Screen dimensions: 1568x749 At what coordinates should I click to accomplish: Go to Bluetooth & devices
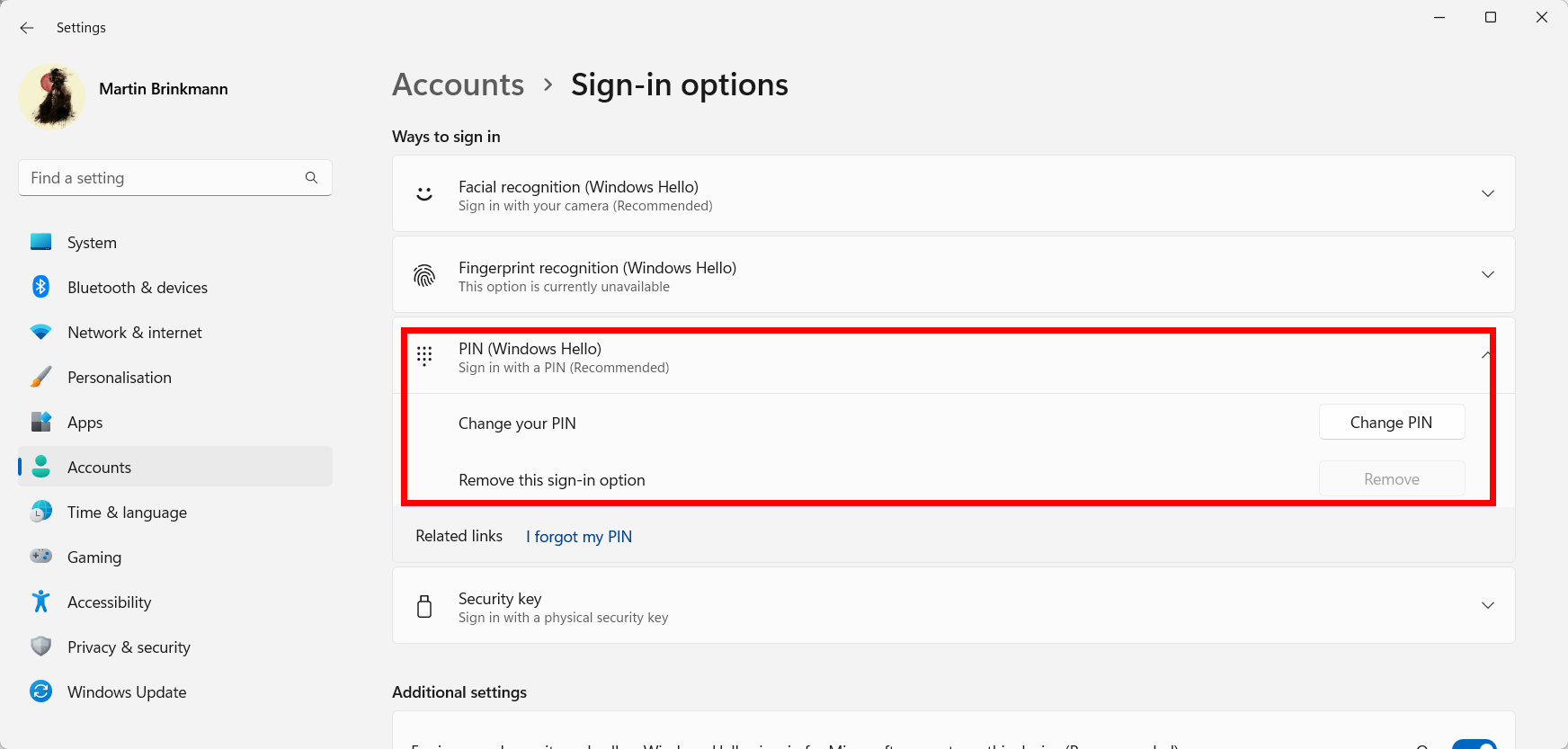[175, 287]
